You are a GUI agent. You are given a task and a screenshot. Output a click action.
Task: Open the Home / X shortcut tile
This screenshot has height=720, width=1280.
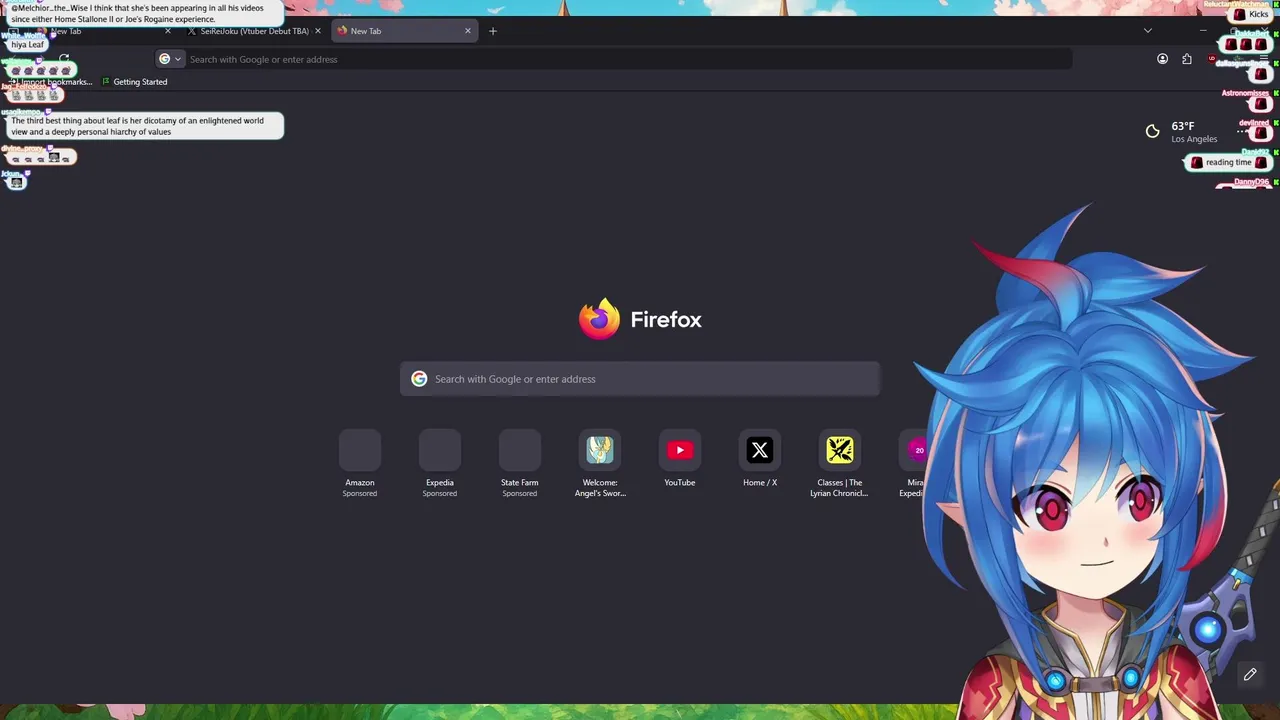coord(760,450)
